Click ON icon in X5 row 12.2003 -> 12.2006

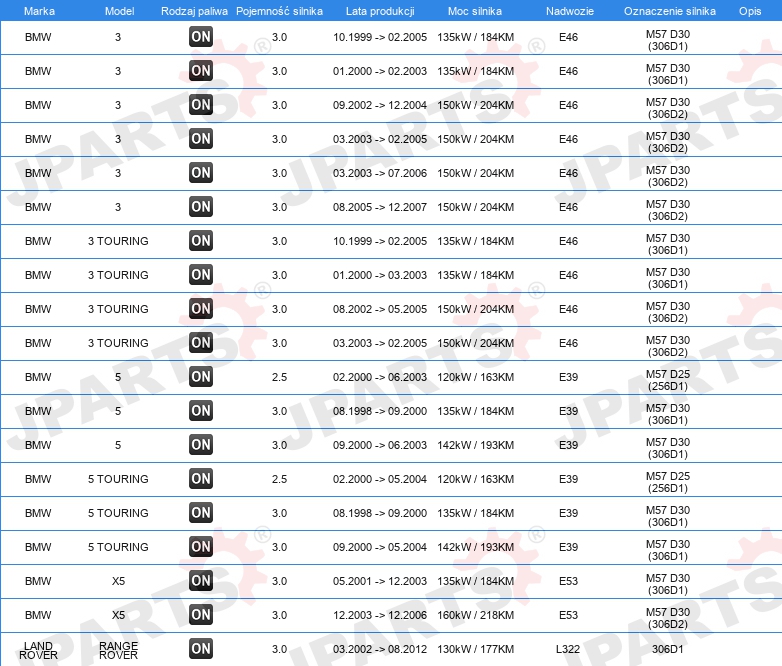[201, 614]
